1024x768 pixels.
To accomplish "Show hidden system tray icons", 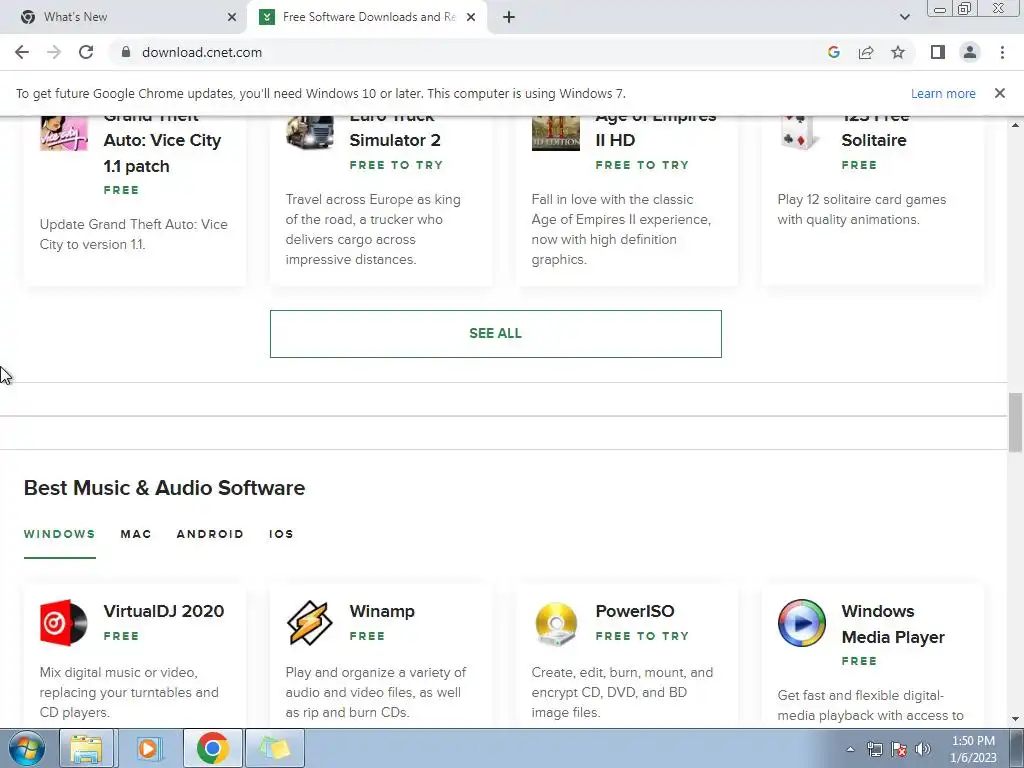I will tap(850, 750).
